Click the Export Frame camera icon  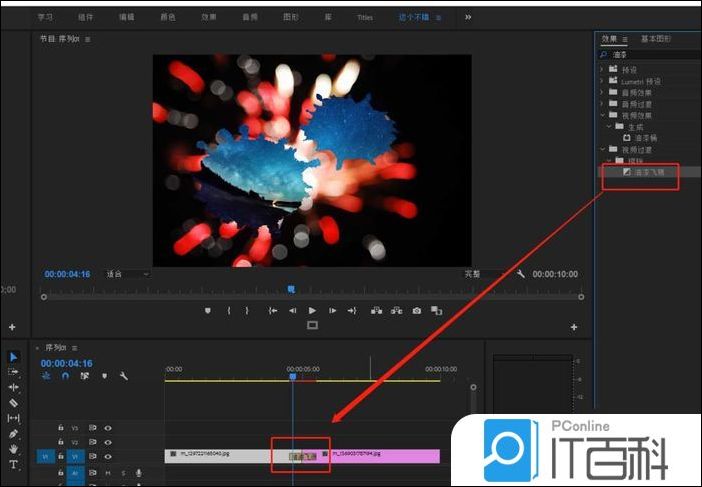coord(415,311)
